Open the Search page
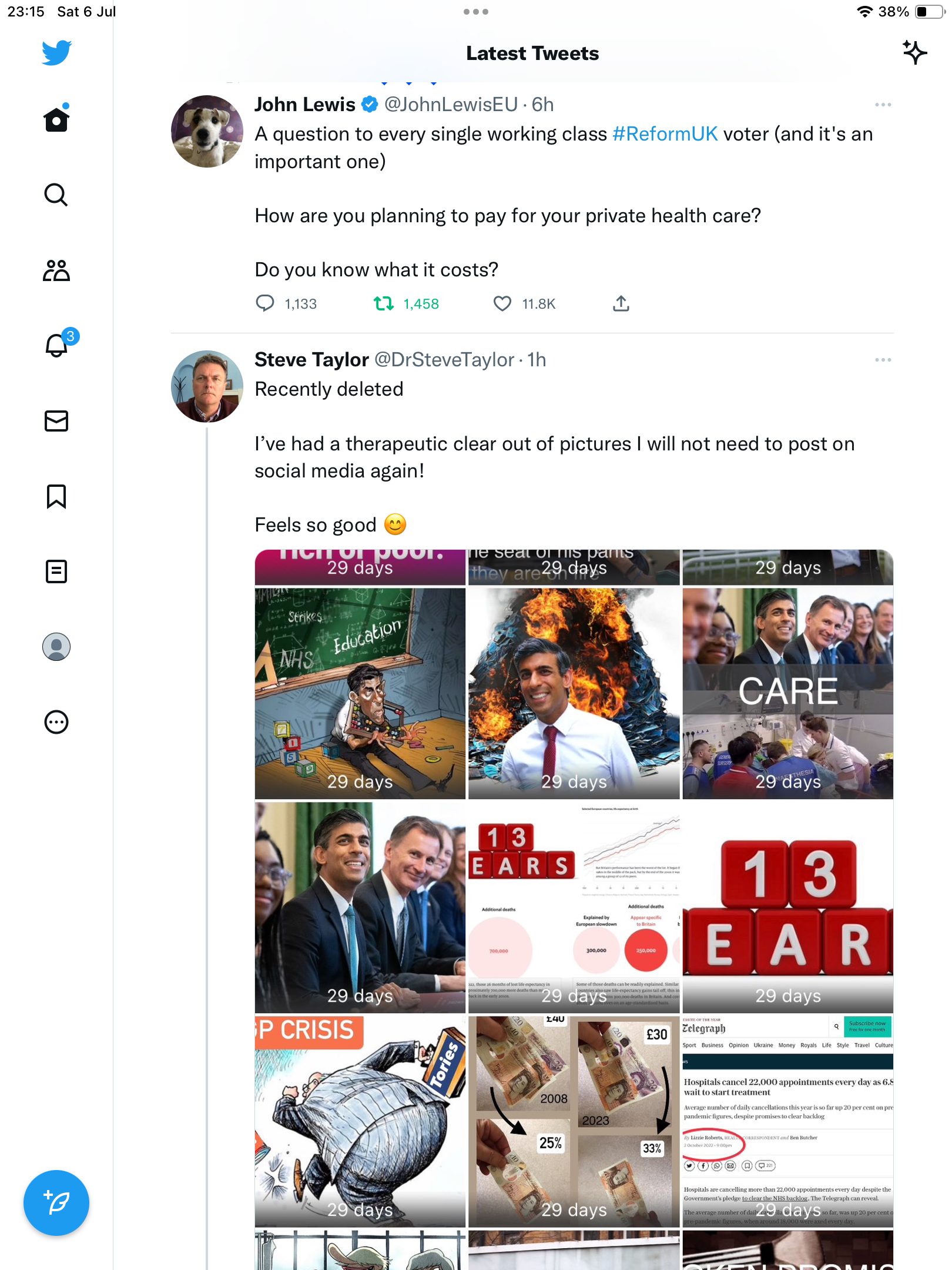This screenshot has width=952, height=1270. 56,195
